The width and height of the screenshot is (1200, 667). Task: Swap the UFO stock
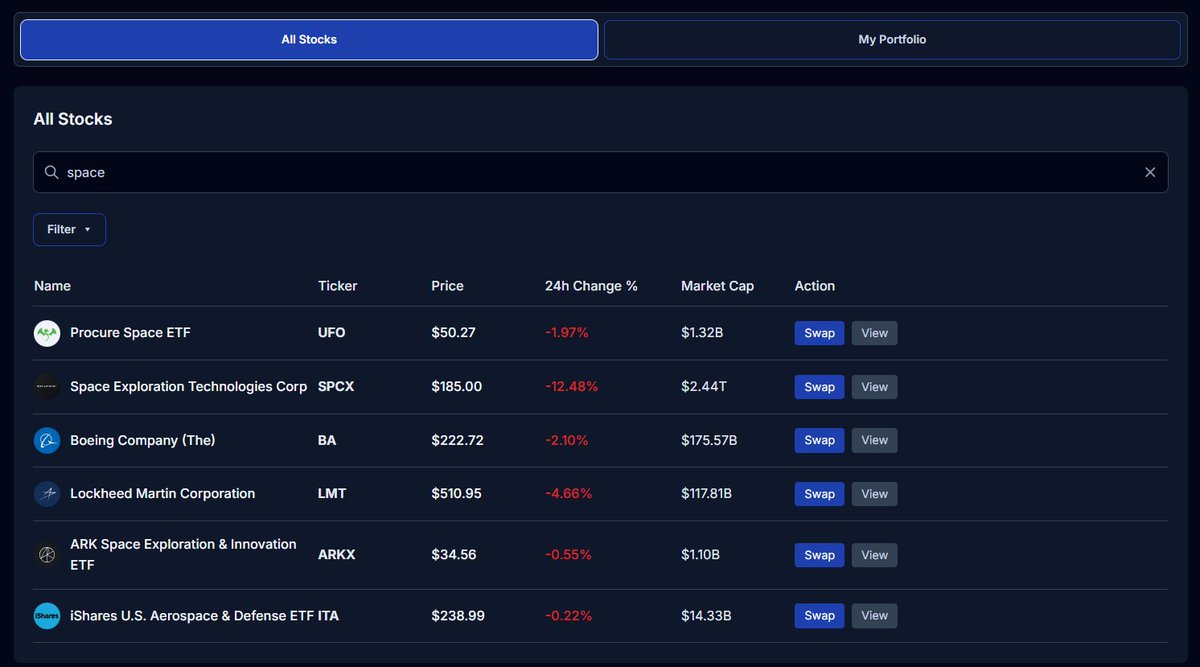click(x=819, y=333)
